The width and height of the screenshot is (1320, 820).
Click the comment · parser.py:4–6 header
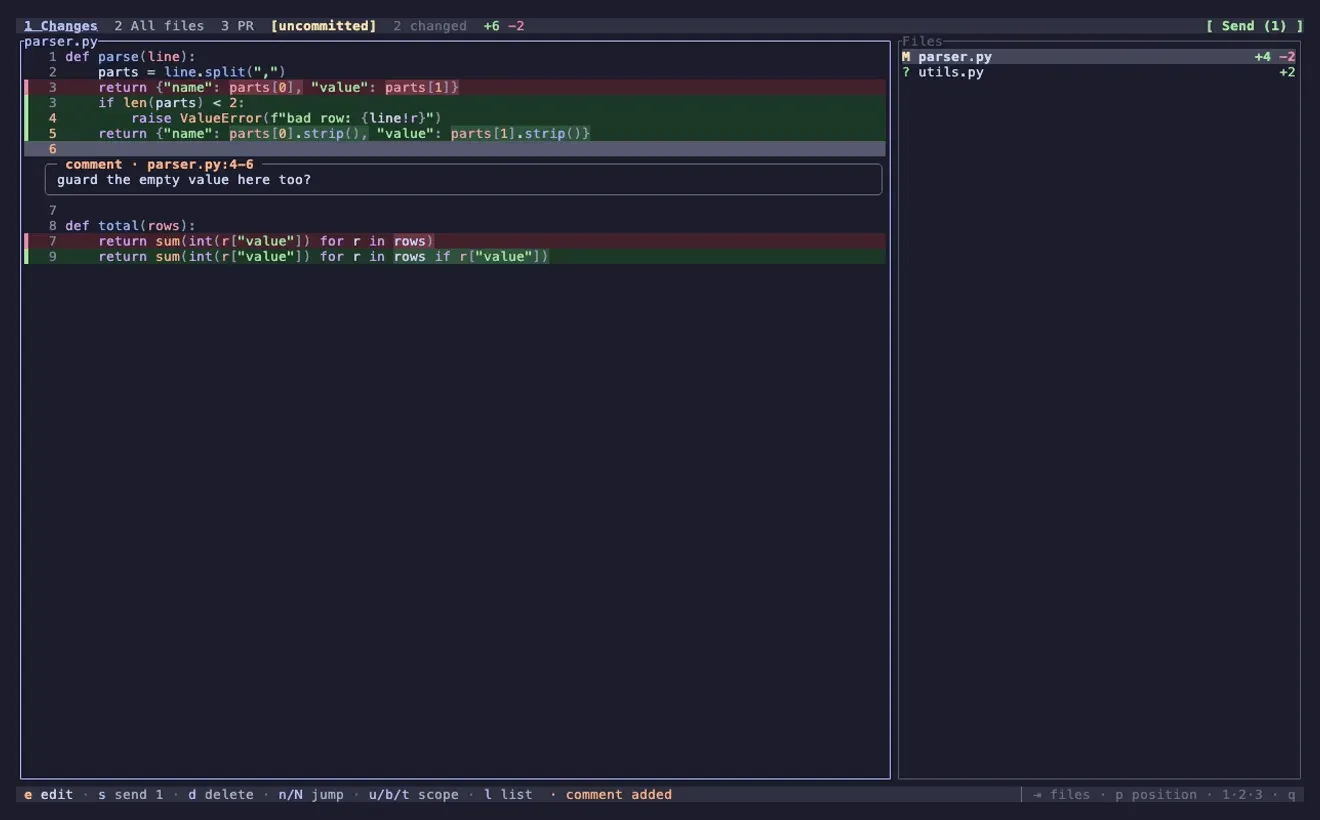click(159, 164)
